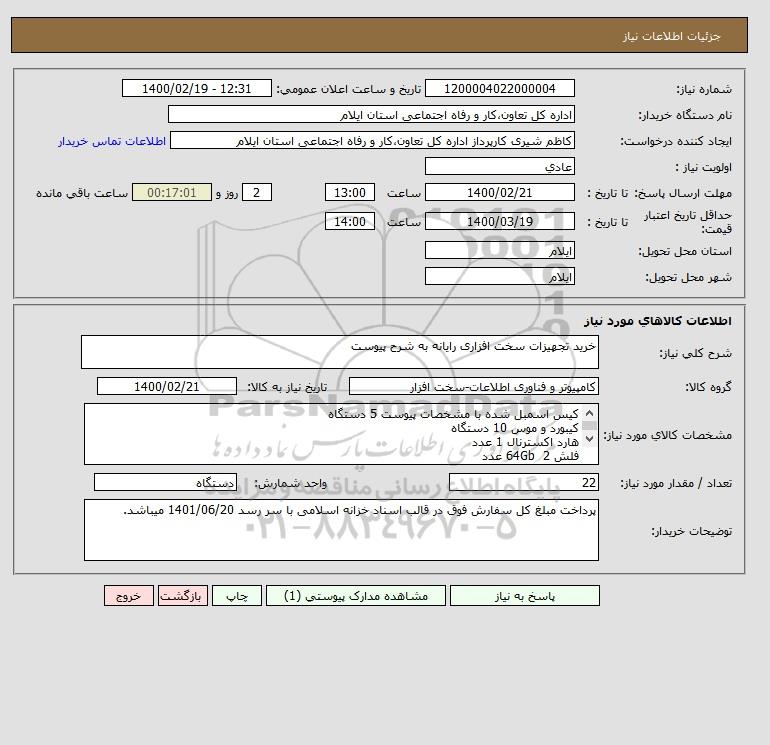This screenshot has height=745, width=770.
Task: Select remaining days field showing 2
Action: click(x=257, y=193)
